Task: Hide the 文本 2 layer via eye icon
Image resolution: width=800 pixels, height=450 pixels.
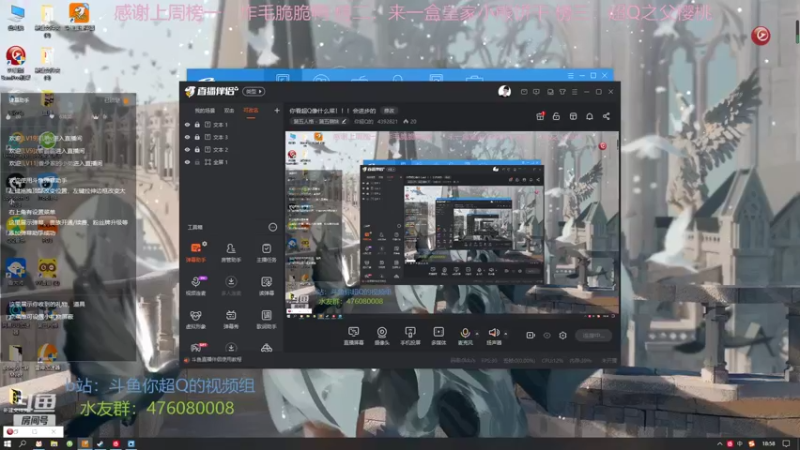Action: click(187, 149)
